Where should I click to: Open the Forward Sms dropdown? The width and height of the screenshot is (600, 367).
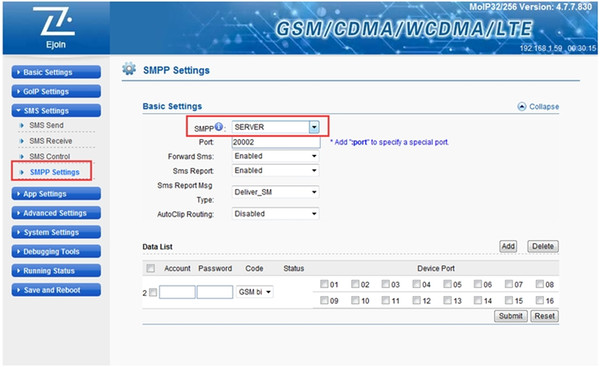(276, 156)
